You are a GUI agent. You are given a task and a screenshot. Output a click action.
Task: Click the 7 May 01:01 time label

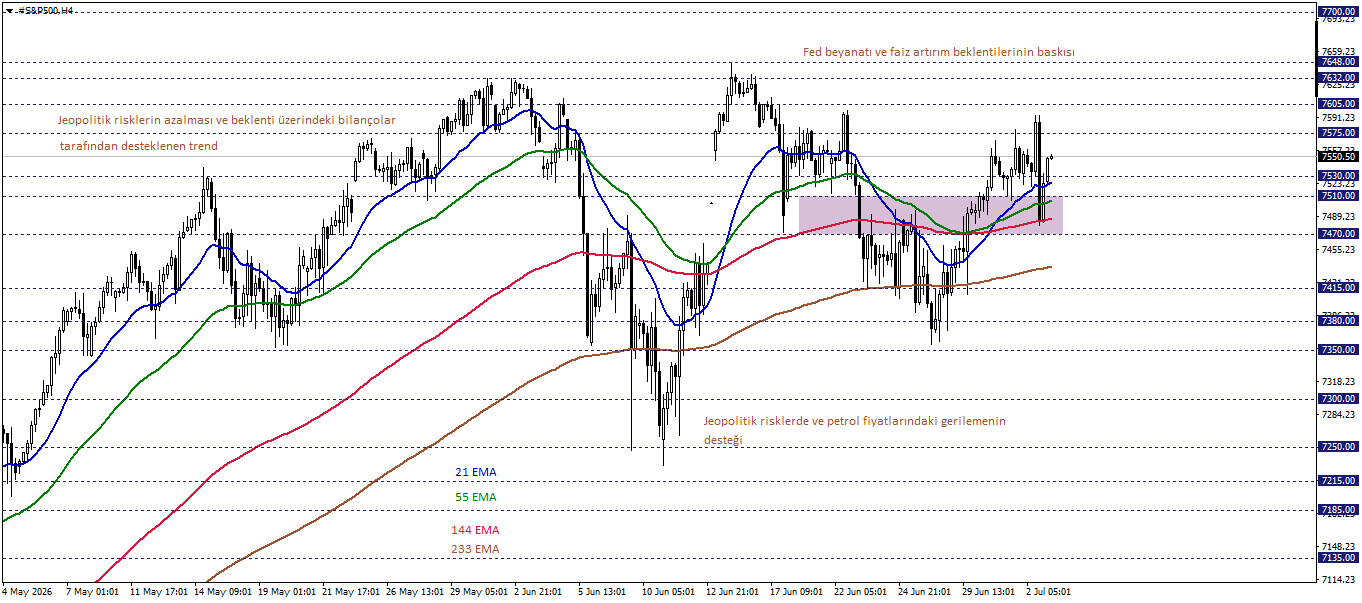coord(92,592)
